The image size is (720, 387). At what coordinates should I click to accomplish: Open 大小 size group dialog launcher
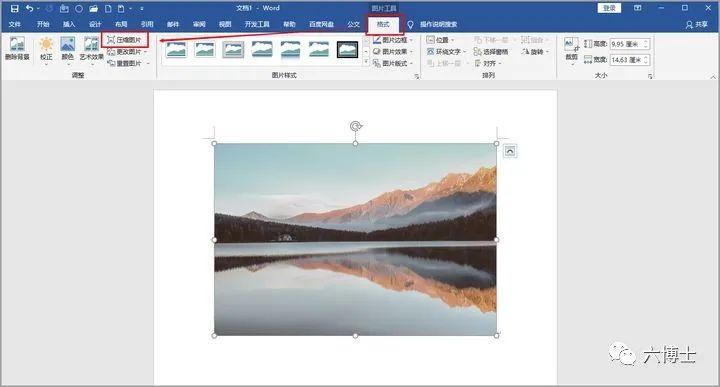(650, 76)
